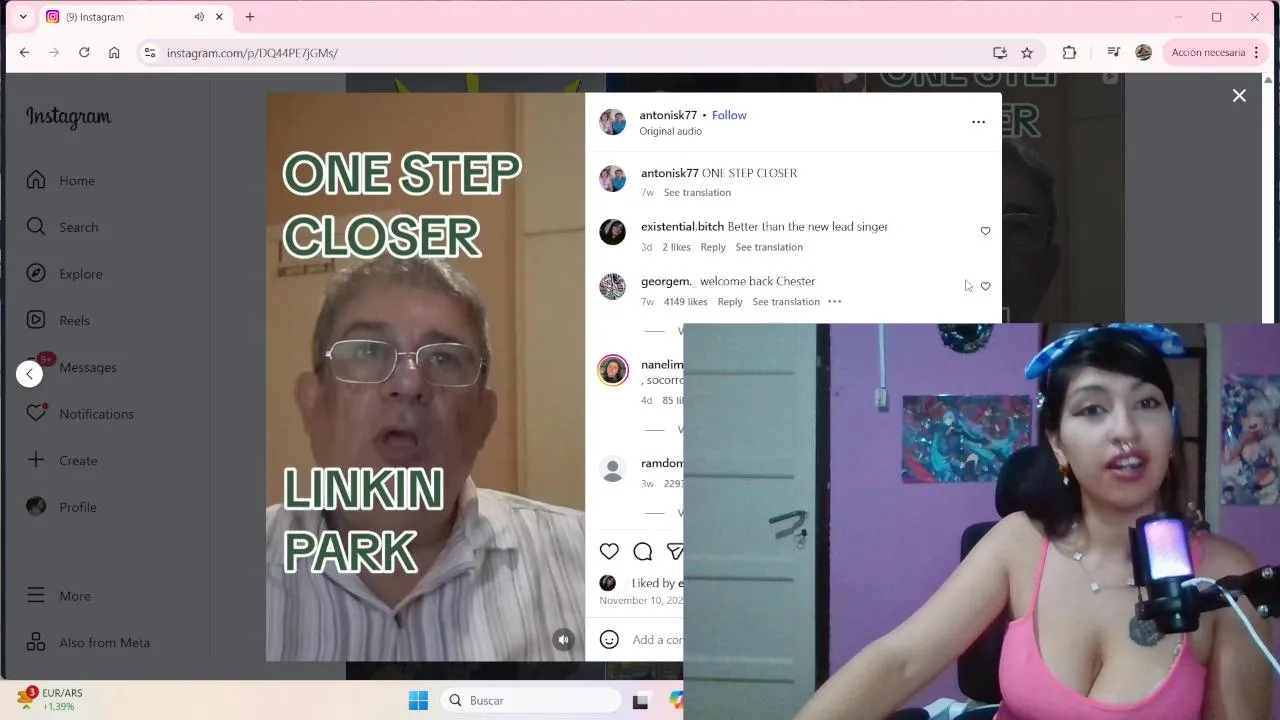Open Notifications in the sidebar

point(80,414)
